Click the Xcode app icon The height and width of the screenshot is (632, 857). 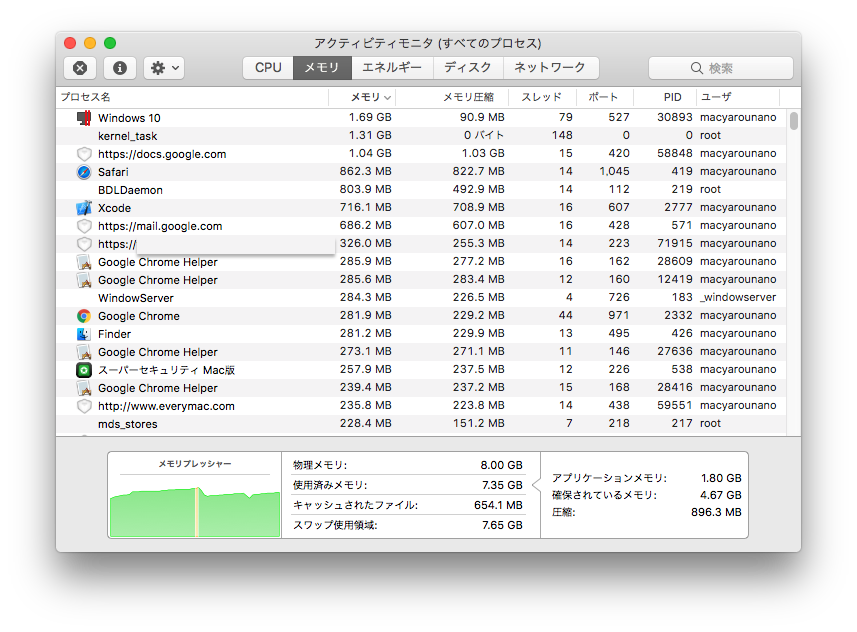tap(84, 208)
